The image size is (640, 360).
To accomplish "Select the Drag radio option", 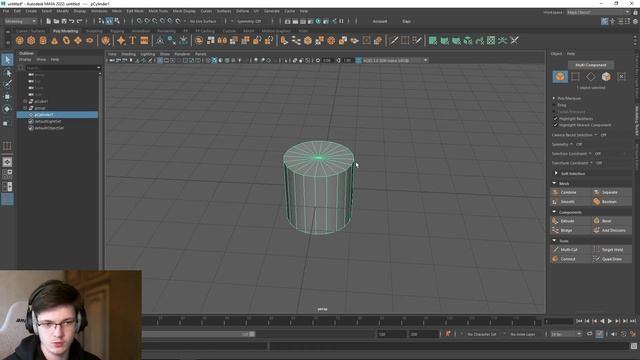I will click(554, 105).
